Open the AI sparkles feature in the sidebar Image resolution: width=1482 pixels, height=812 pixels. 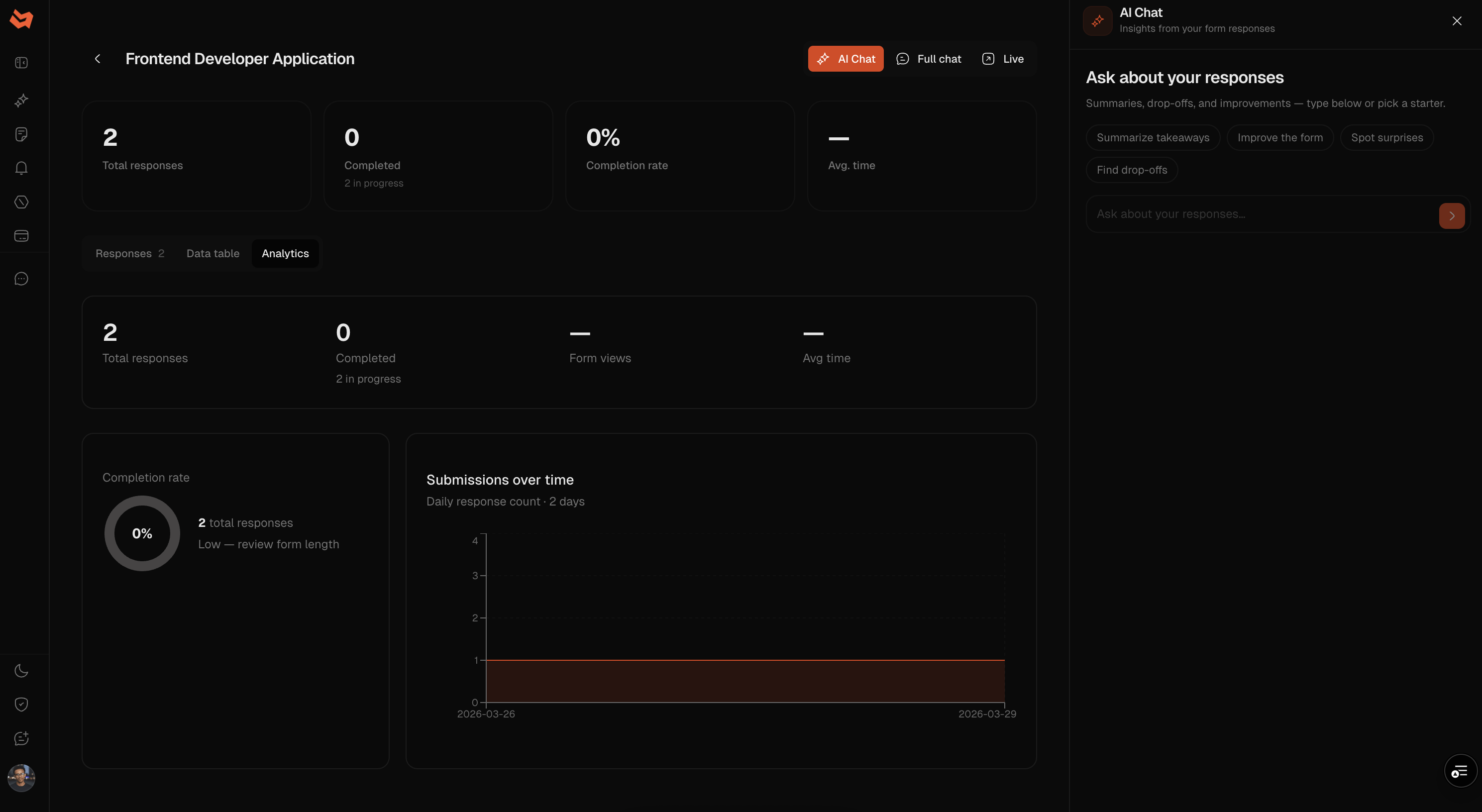[21, 100]
